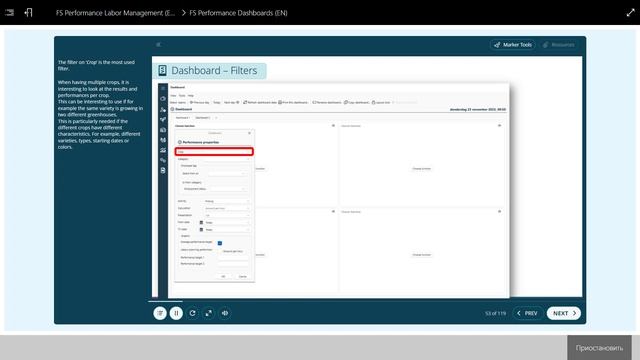Click the sprout icon in app sidebar

point(163,120)
